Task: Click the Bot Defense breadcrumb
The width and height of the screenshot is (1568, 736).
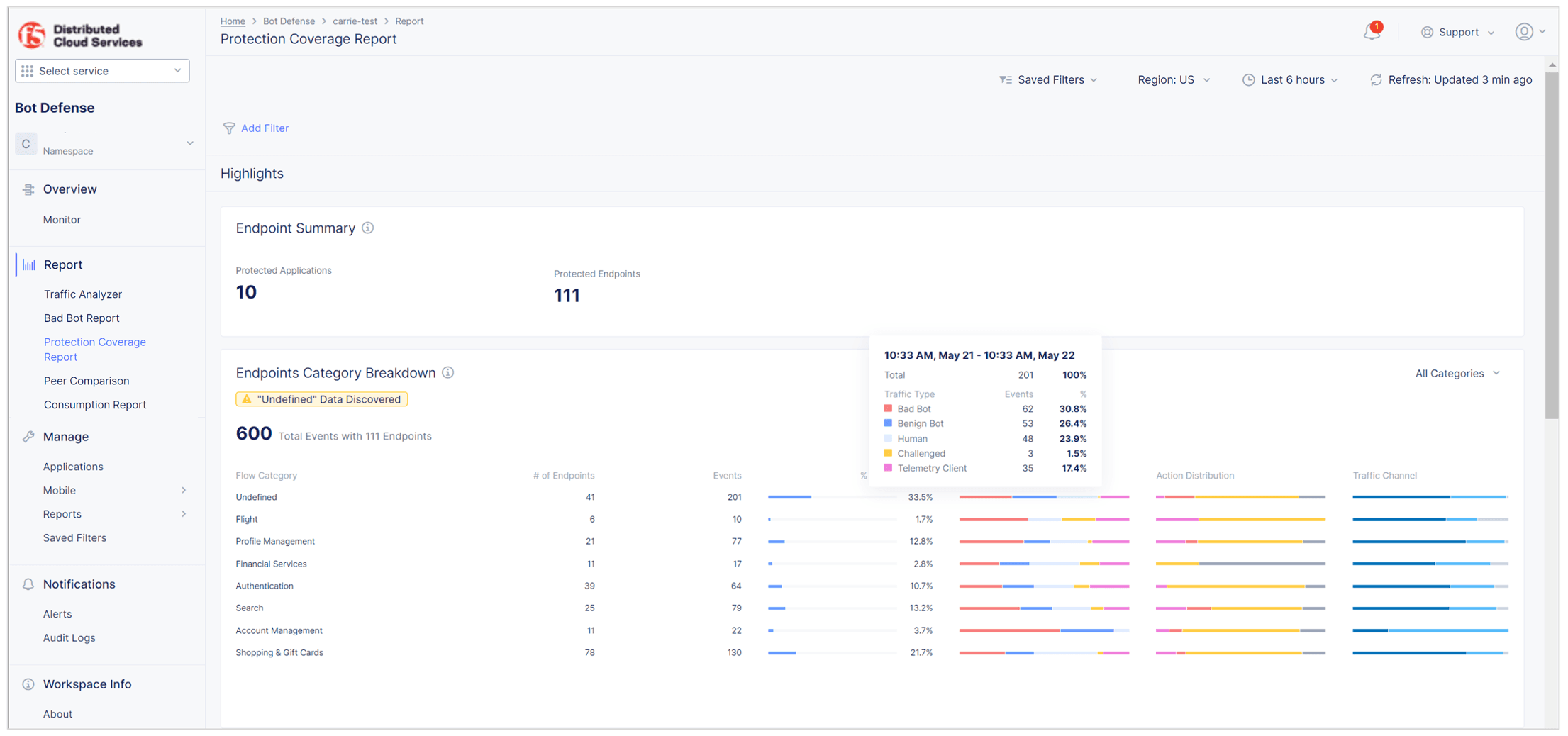Action: click(289, 21)
